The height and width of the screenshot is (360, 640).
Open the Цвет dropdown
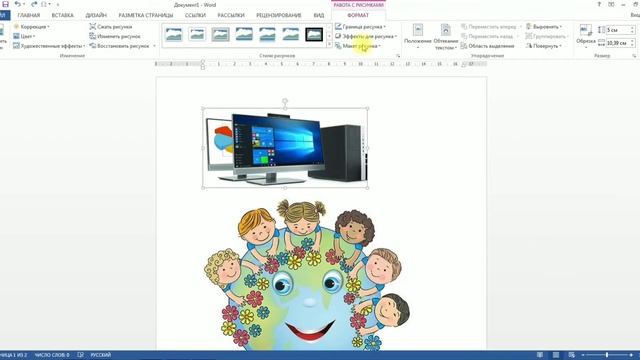(x=24, y=36)
